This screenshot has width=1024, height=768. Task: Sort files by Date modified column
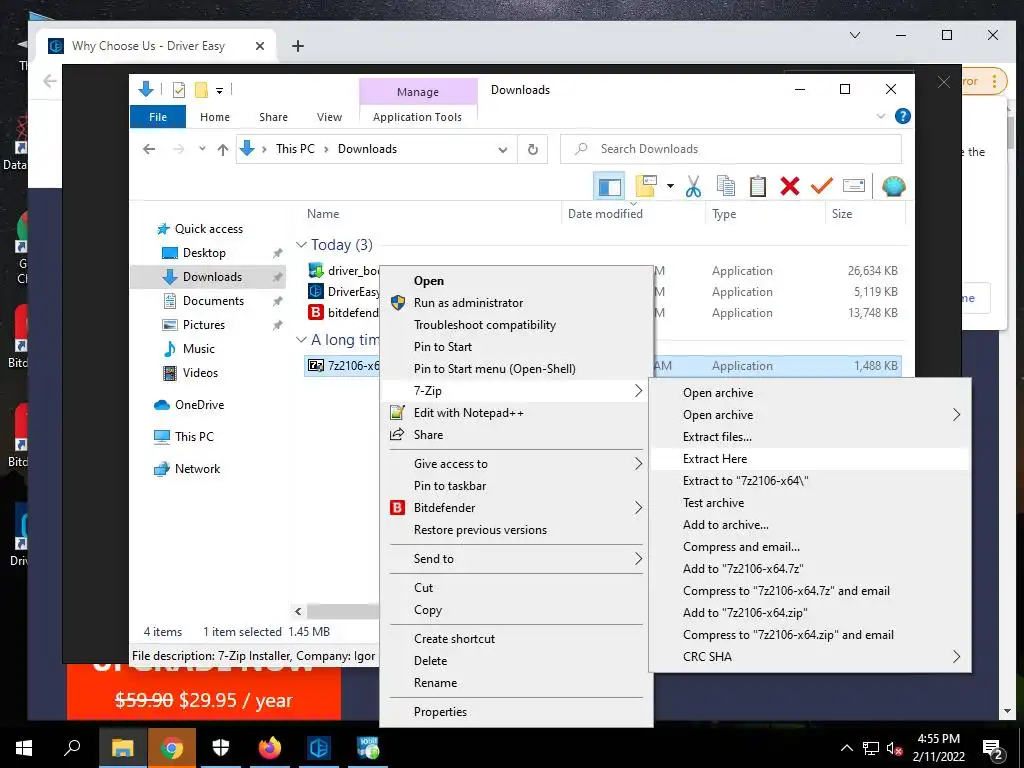(605, 214)
